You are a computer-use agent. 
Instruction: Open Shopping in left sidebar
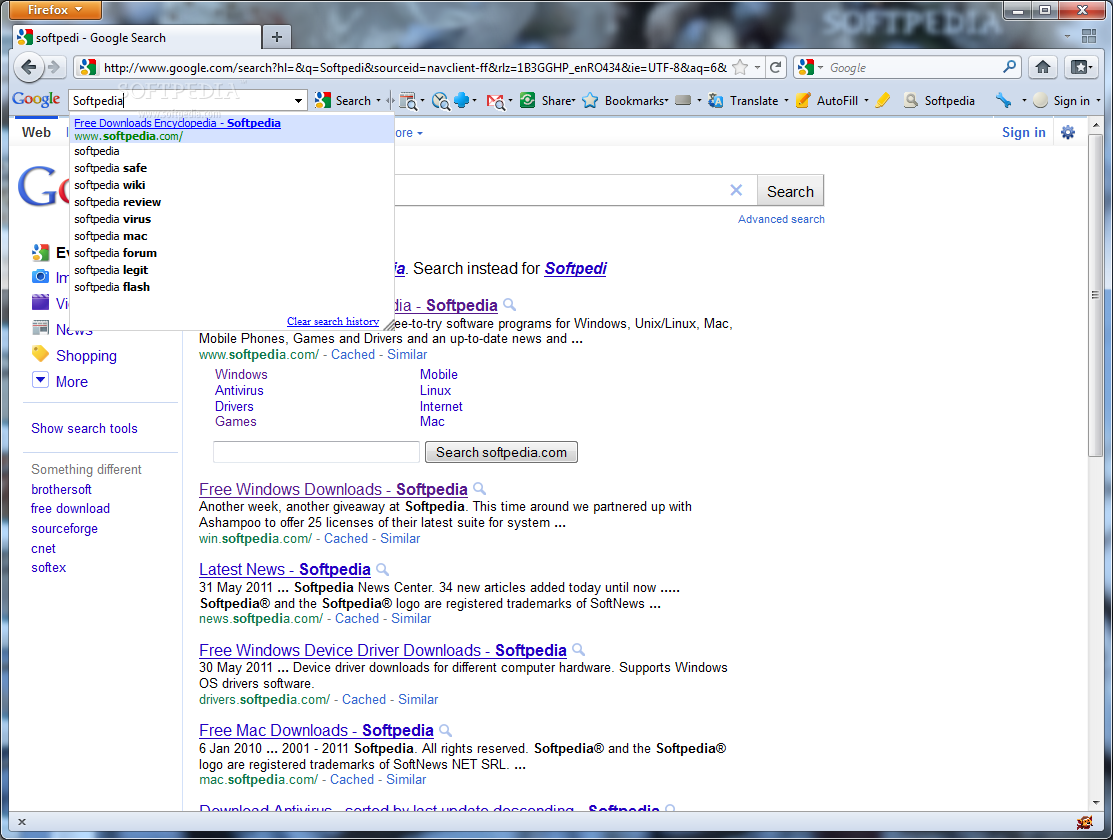click(x=86, y=355)
